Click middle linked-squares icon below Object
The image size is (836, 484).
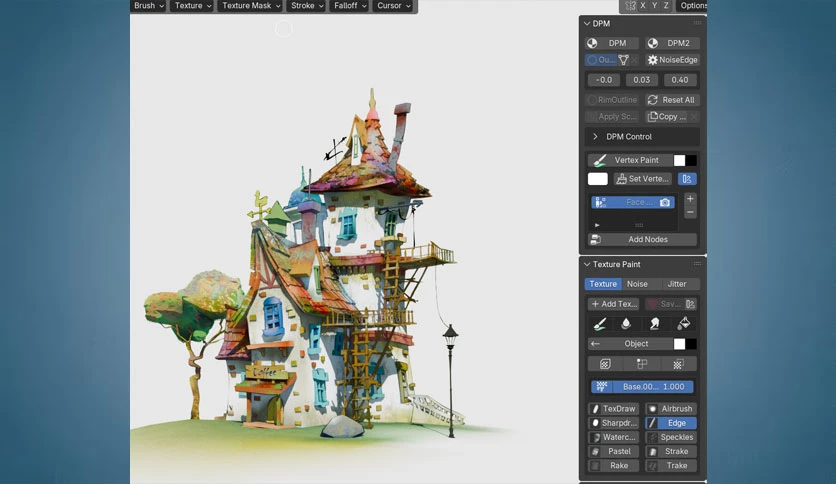tap(642, 364)
